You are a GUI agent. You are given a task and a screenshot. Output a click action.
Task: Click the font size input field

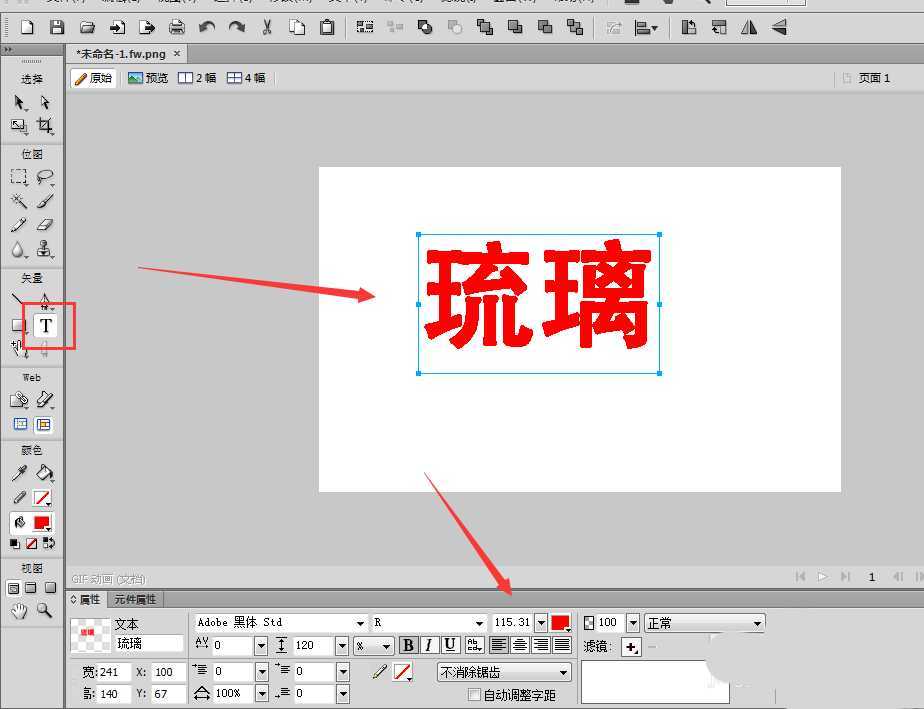[x=510, y=622]
